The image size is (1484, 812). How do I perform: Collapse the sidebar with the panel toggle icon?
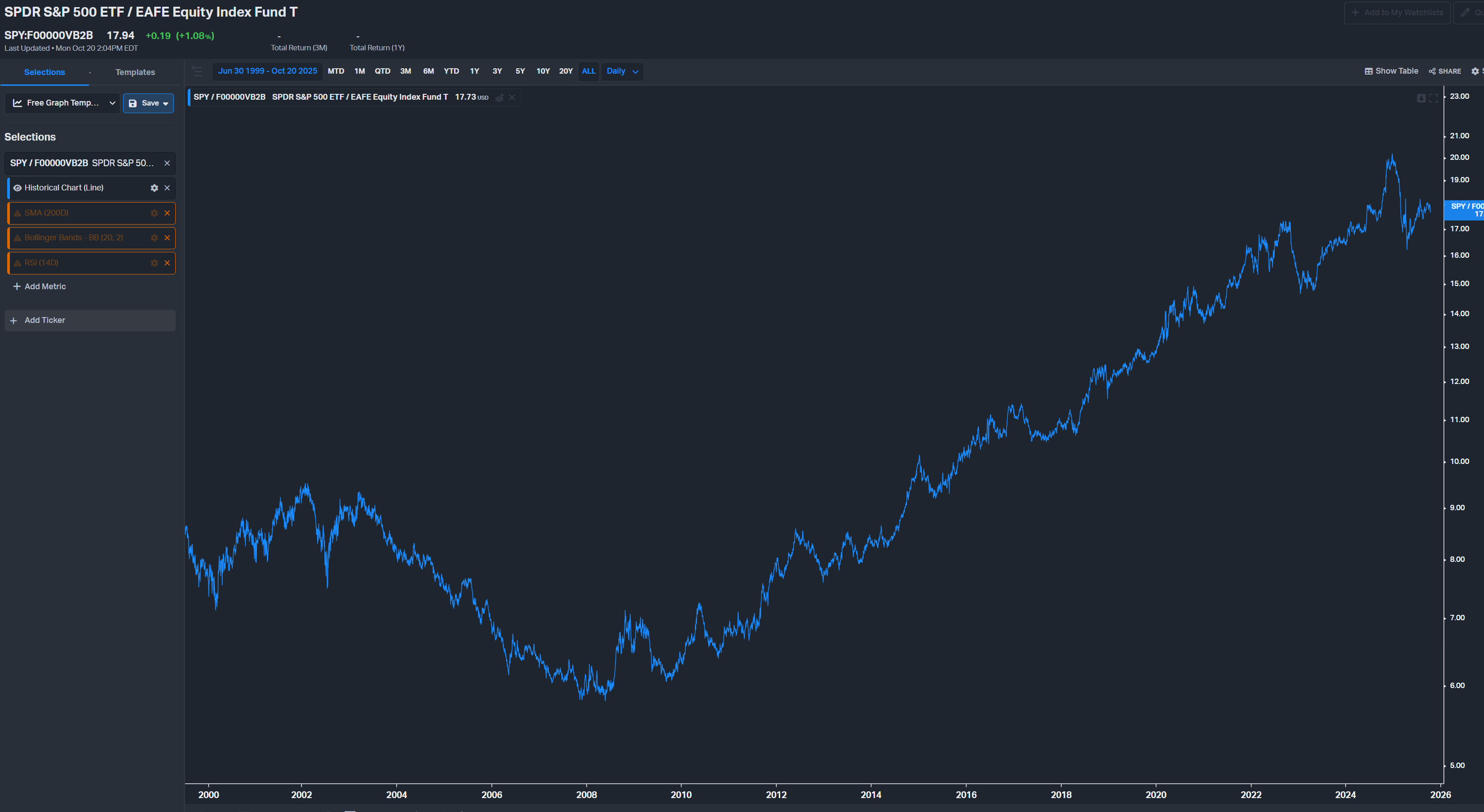point(197,71)
